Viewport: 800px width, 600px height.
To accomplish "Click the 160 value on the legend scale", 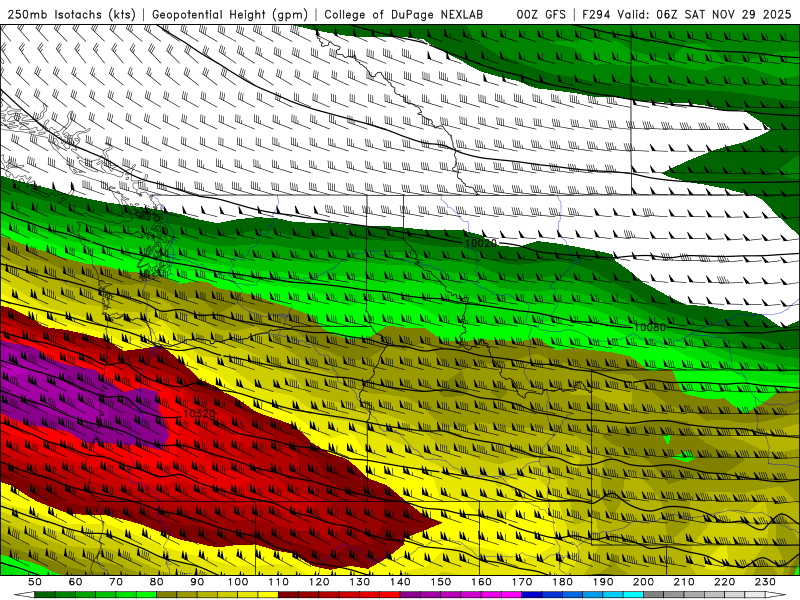I will click(x=481, y=582).
